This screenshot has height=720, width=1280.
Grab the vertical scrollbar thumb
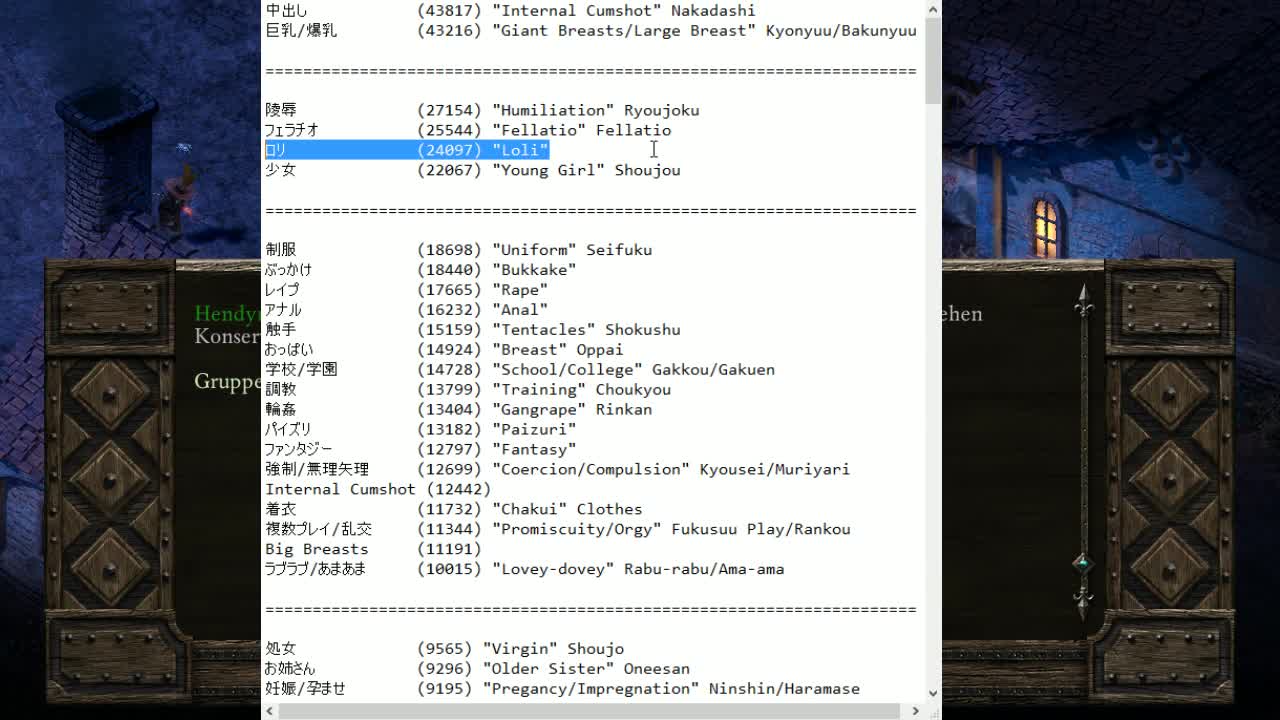pyautogui.click(x=932, y=60)
